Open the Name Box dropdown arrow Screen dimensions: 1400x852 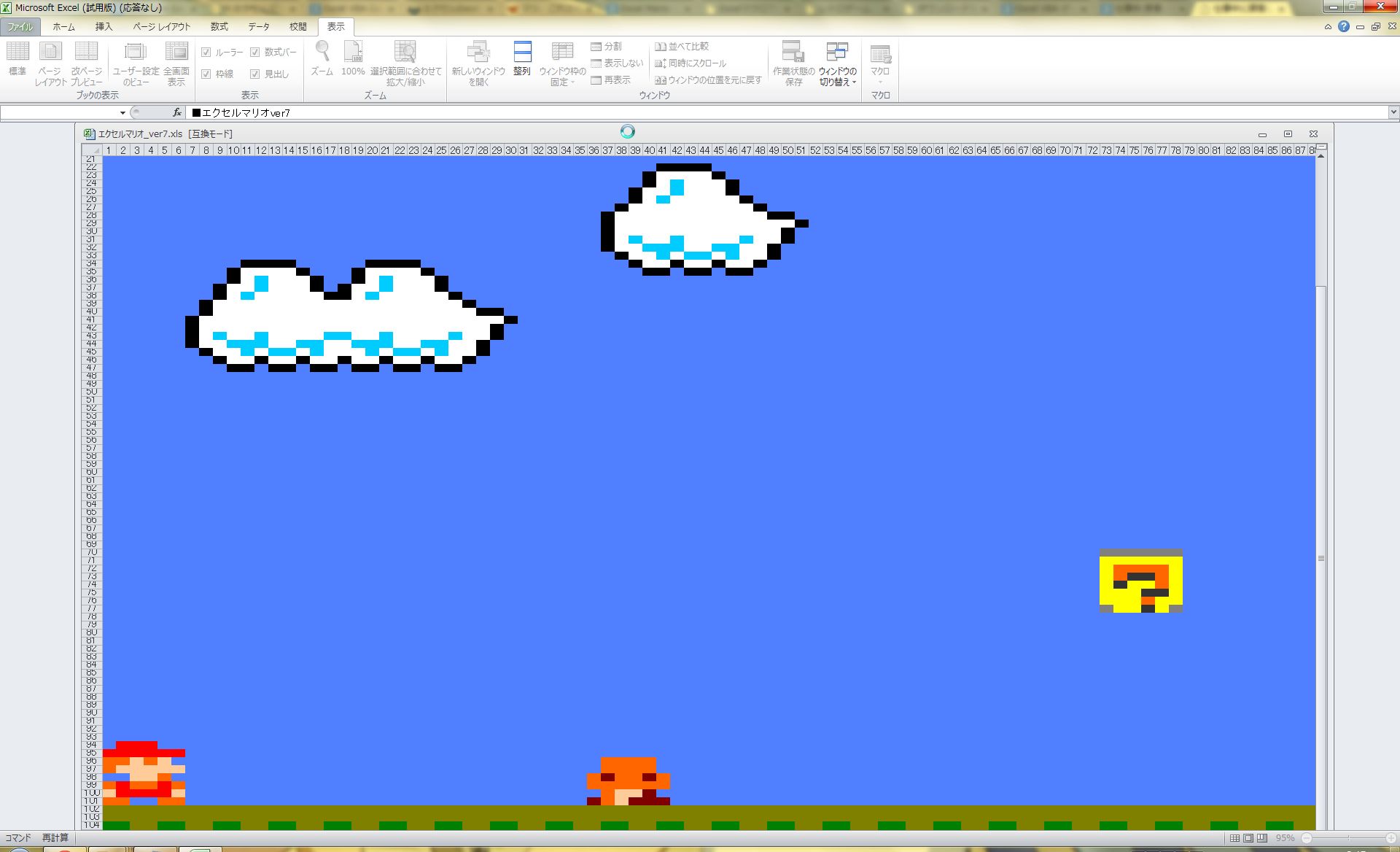click(122, 112)
